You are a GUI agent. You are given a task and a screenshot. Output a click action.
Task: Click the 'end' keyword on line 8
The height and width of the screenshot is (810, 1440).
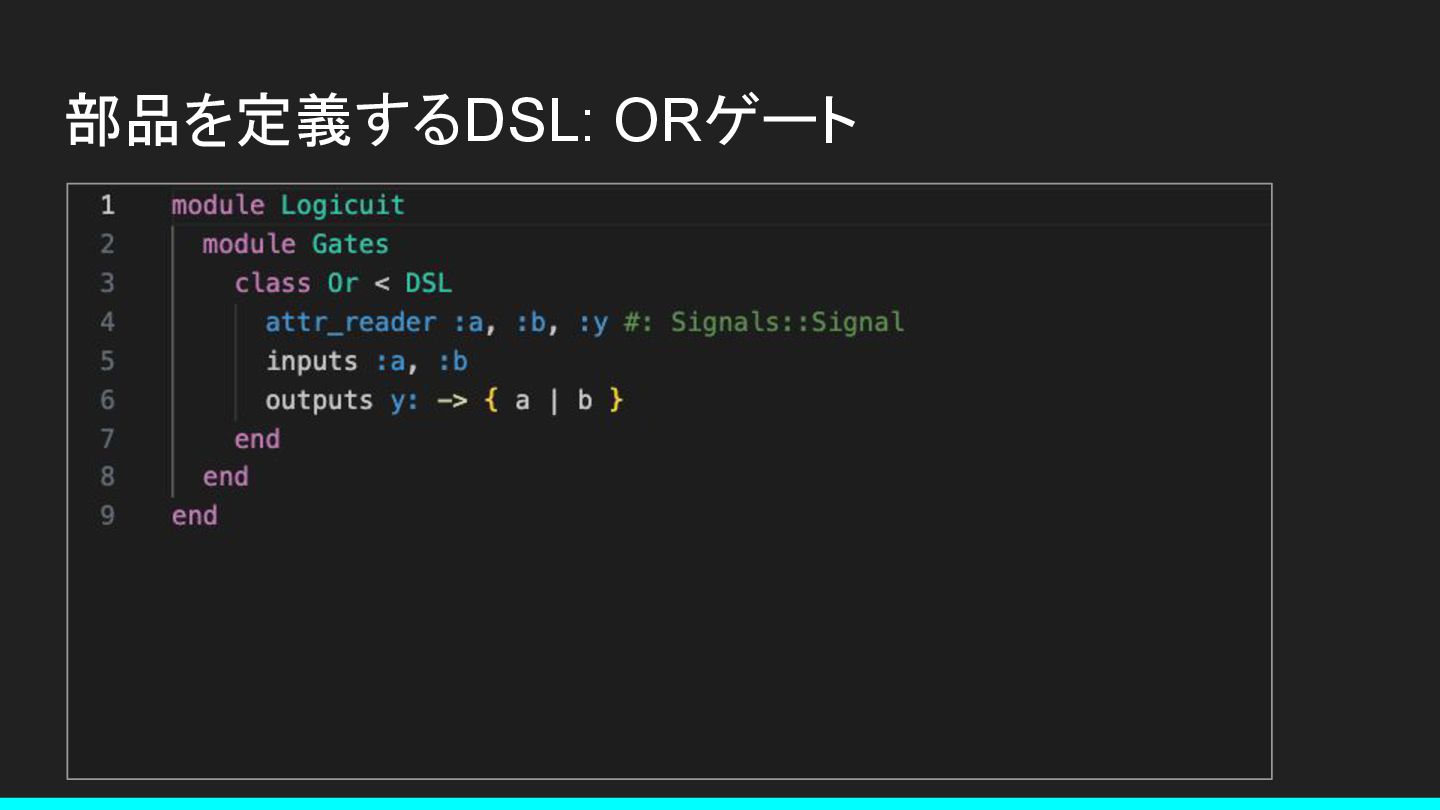225,477
